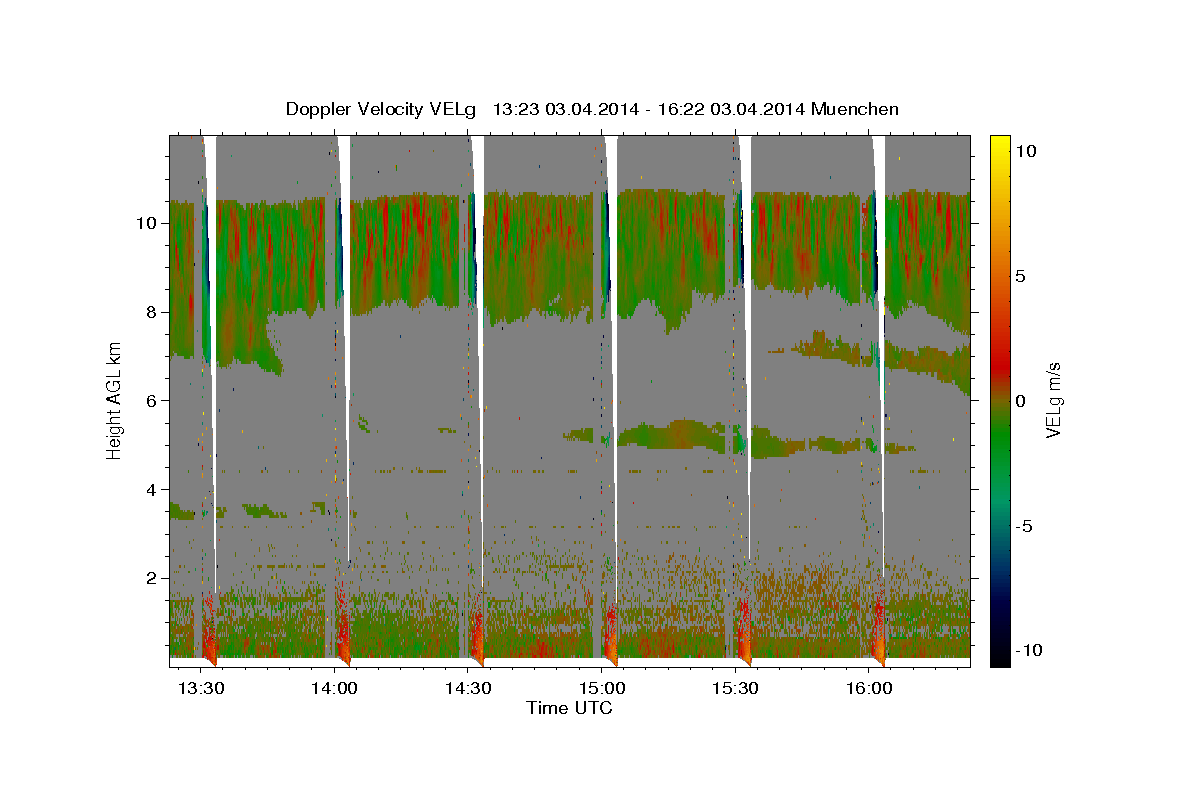1200x800 pixels.
Task: Click the 15:00 time tick label
Action: tap(602, 688)
